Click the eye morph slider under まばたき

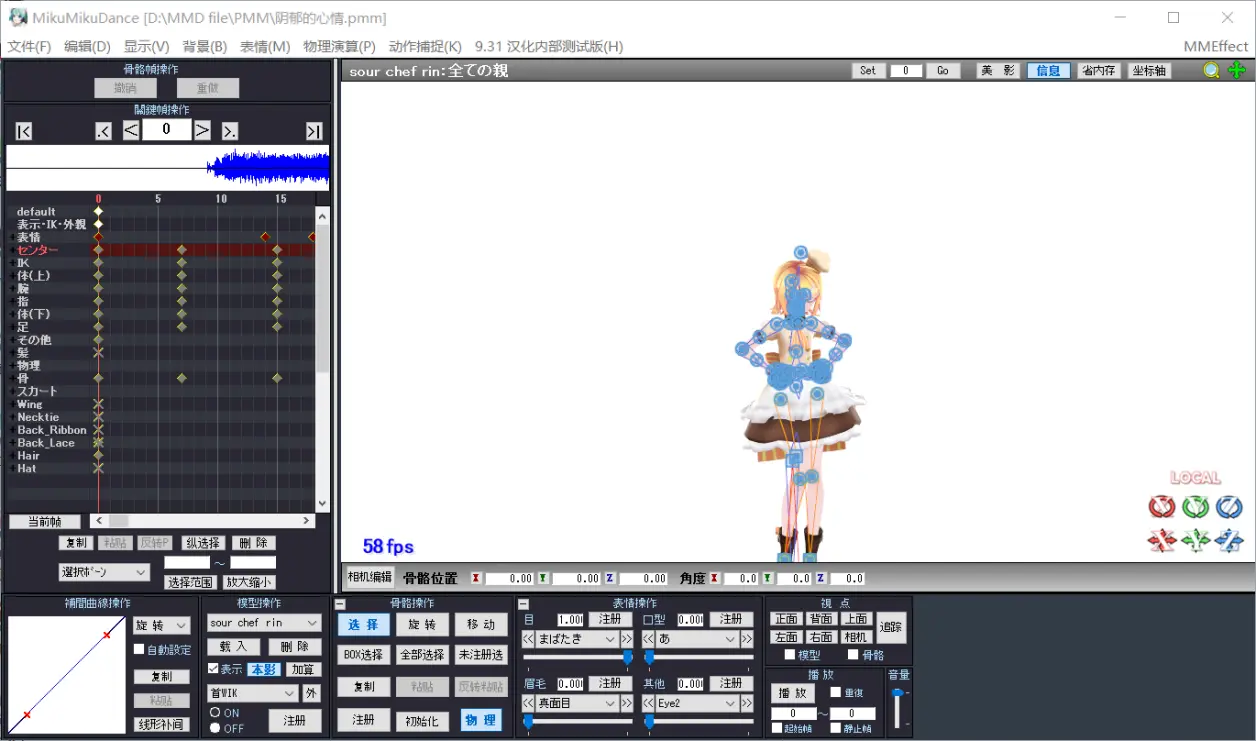point(576,657)
